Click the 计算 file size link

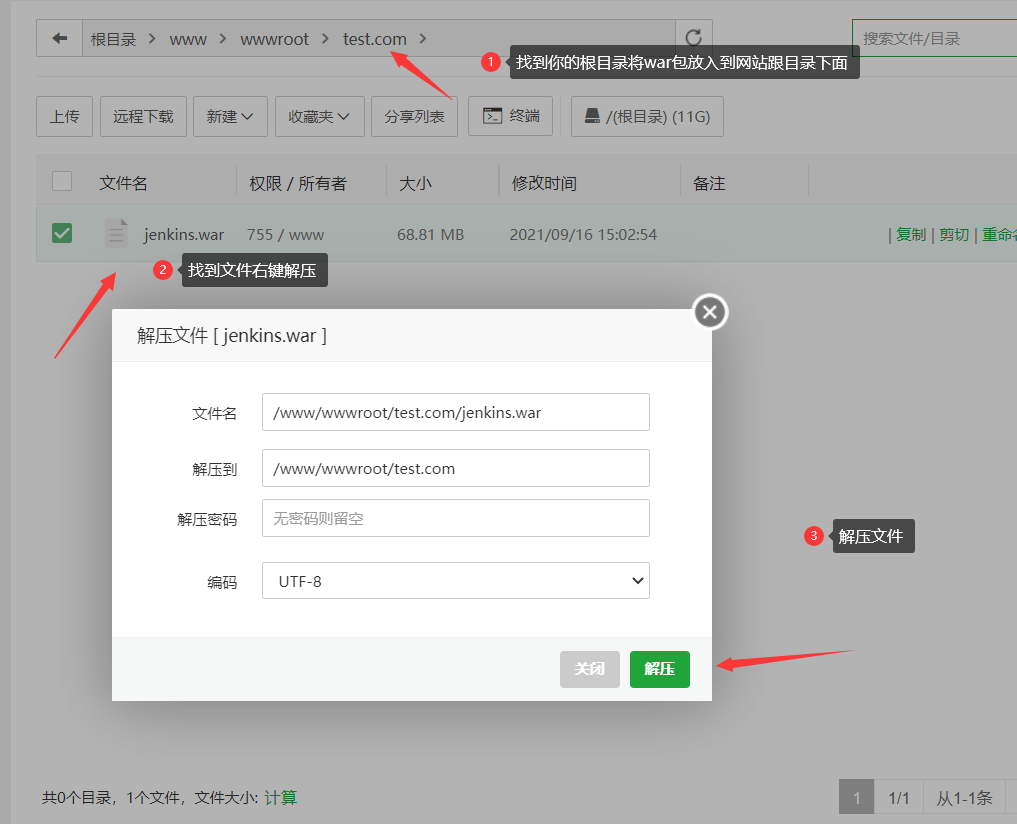(x=280, y=797)
